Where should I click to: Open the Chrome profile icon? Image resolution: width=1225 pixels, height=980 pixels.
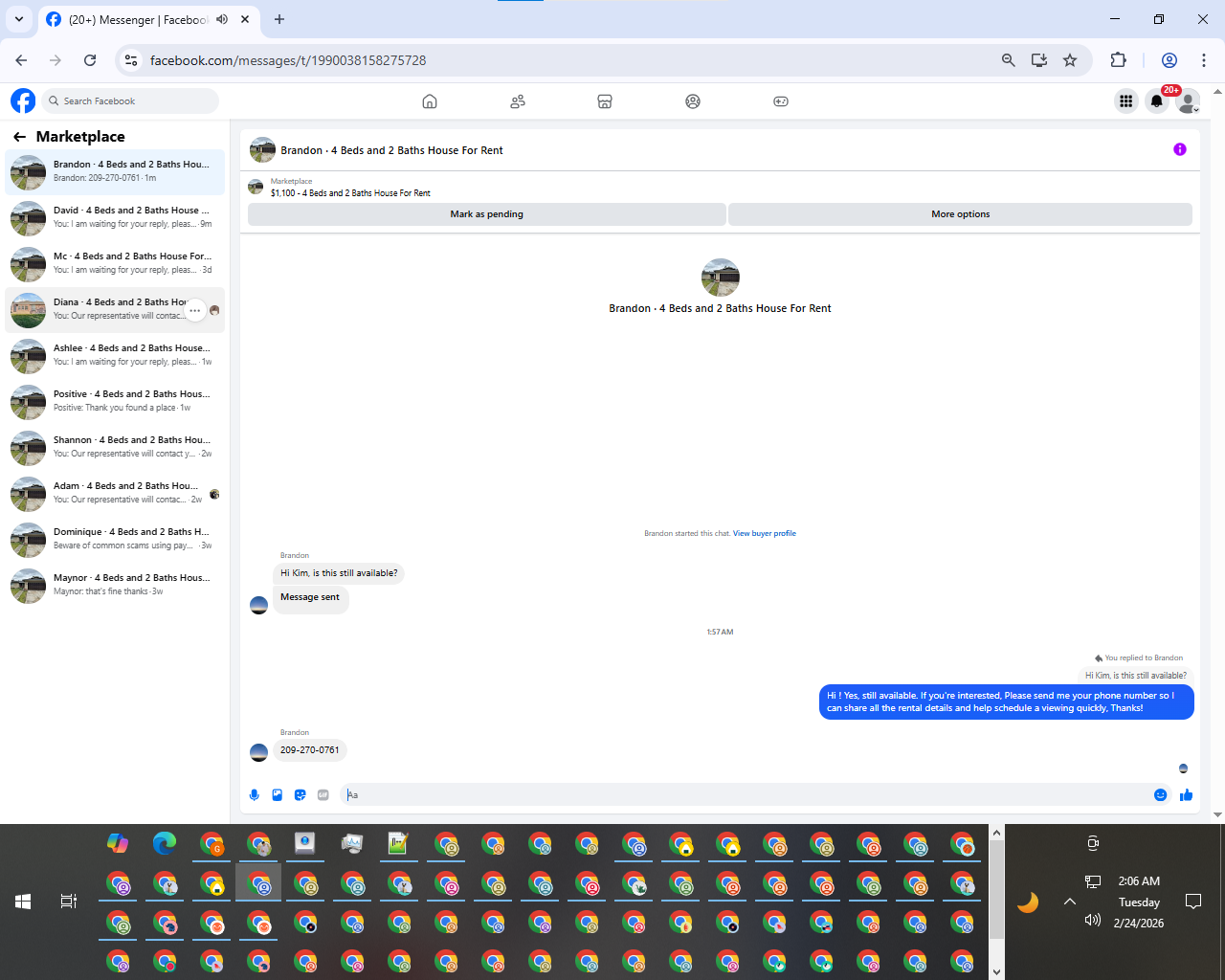(1169, 60)
